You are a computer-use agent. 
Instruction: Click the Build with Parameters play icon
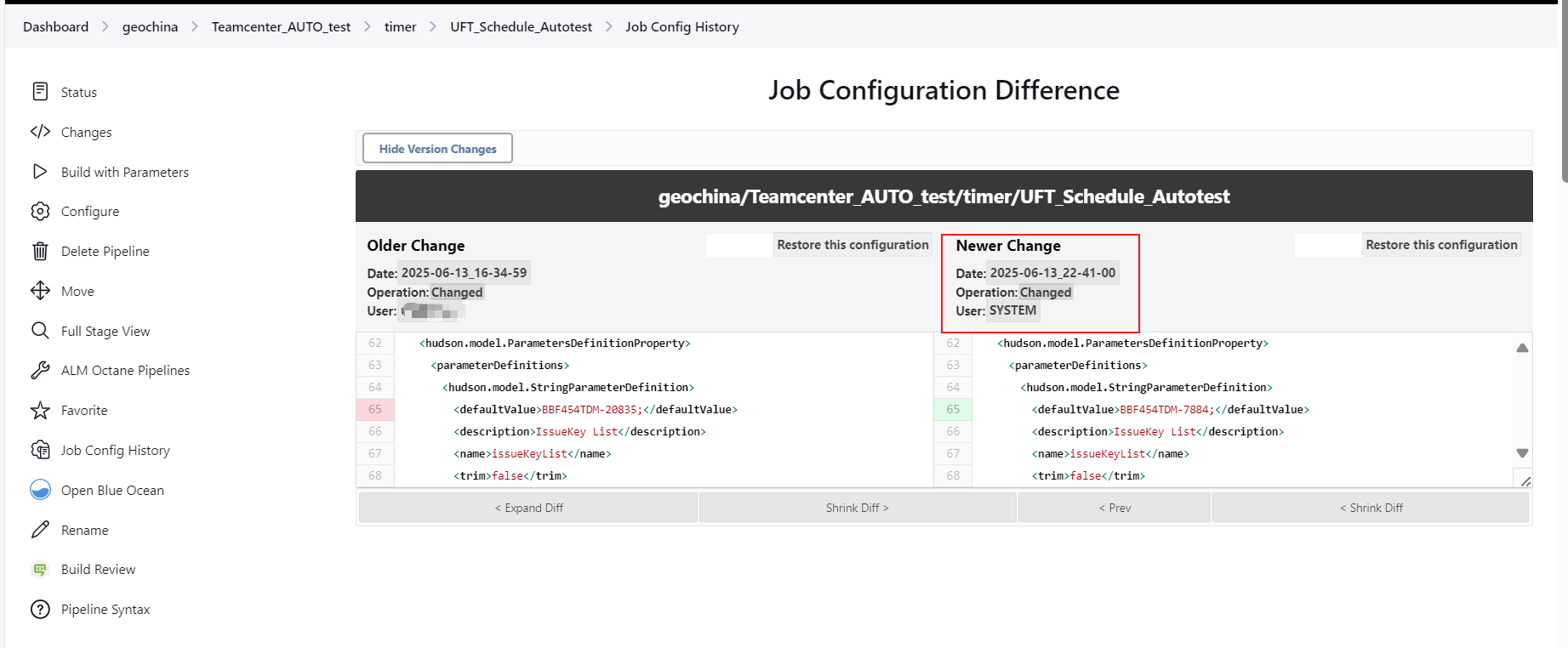tap(40, 172)
